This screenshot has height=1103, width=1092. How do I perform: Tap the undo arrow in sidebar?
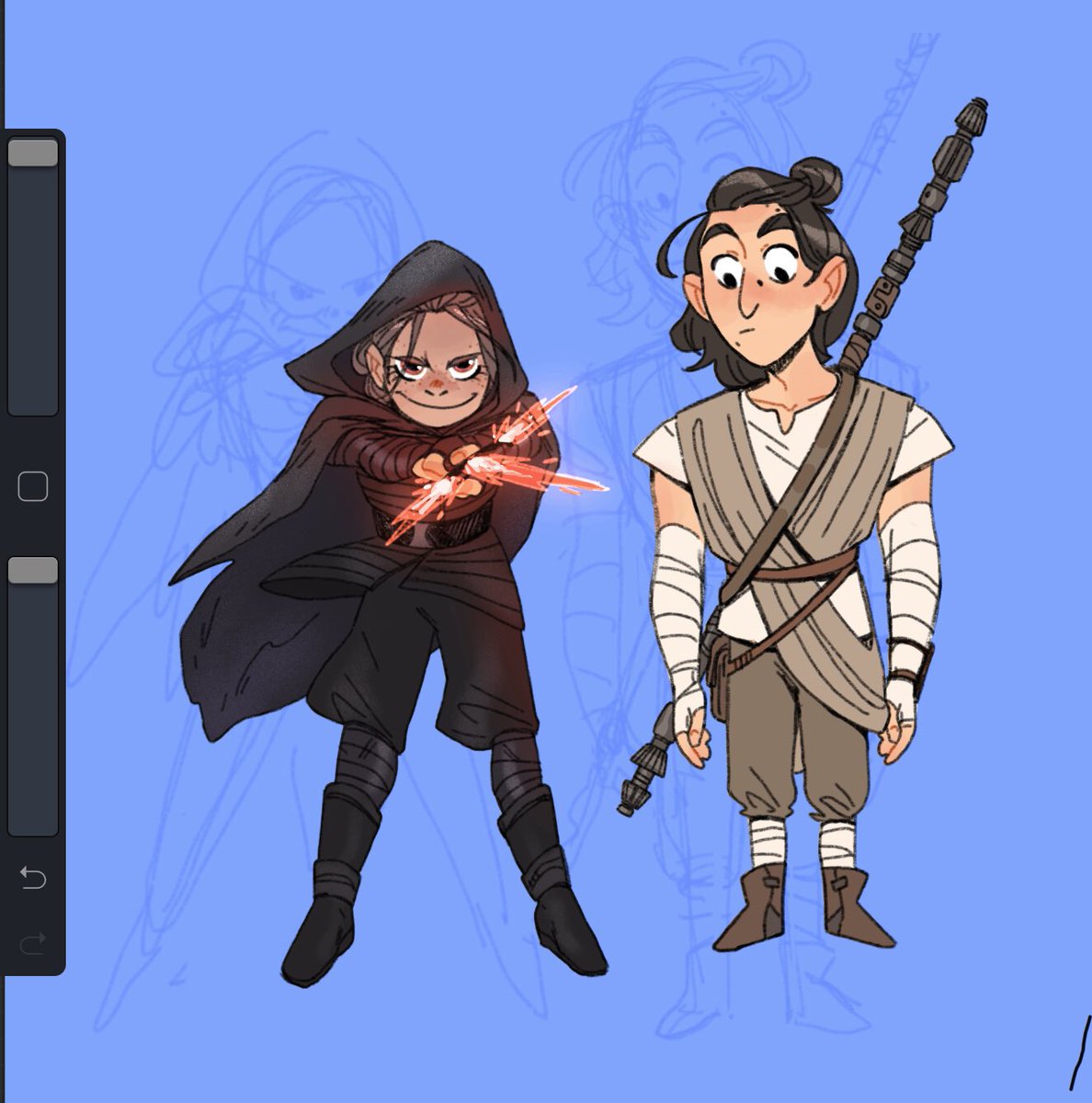point(33,879)
